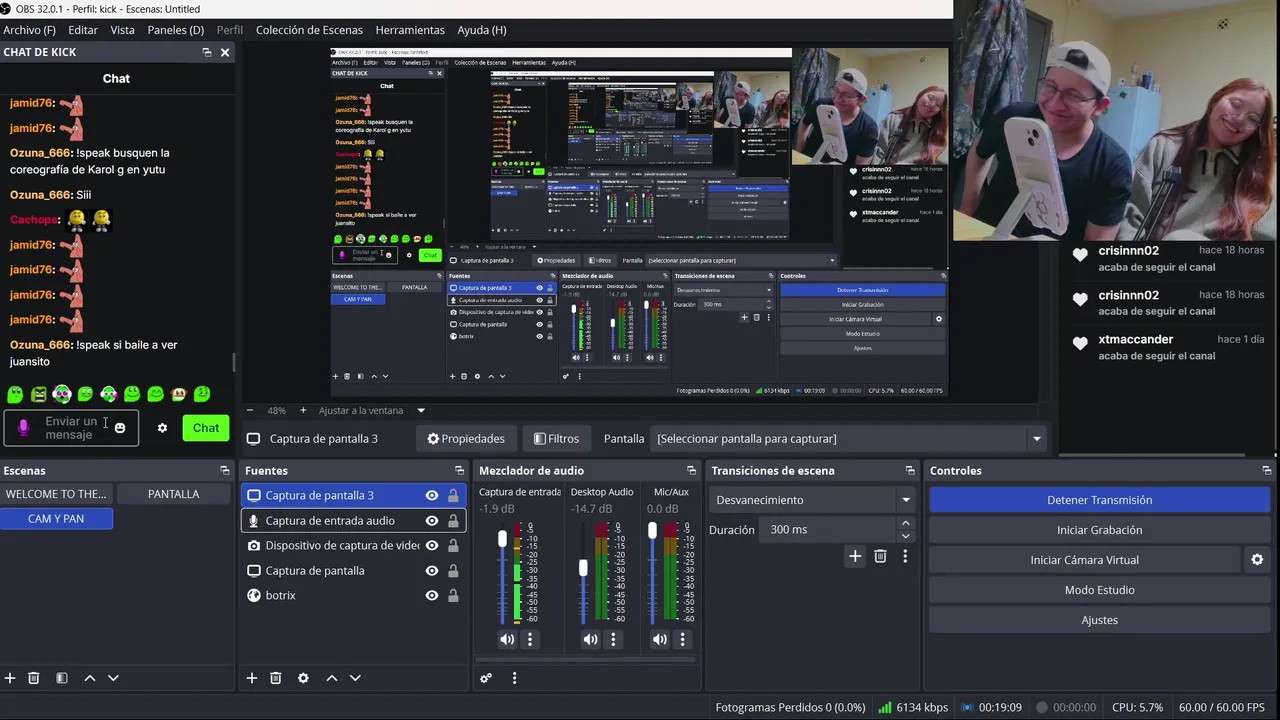The height and width of the screenshot is (720, 1280).
Task: Adjust the Desktop Audio volume slider
Action: (583, 567)
